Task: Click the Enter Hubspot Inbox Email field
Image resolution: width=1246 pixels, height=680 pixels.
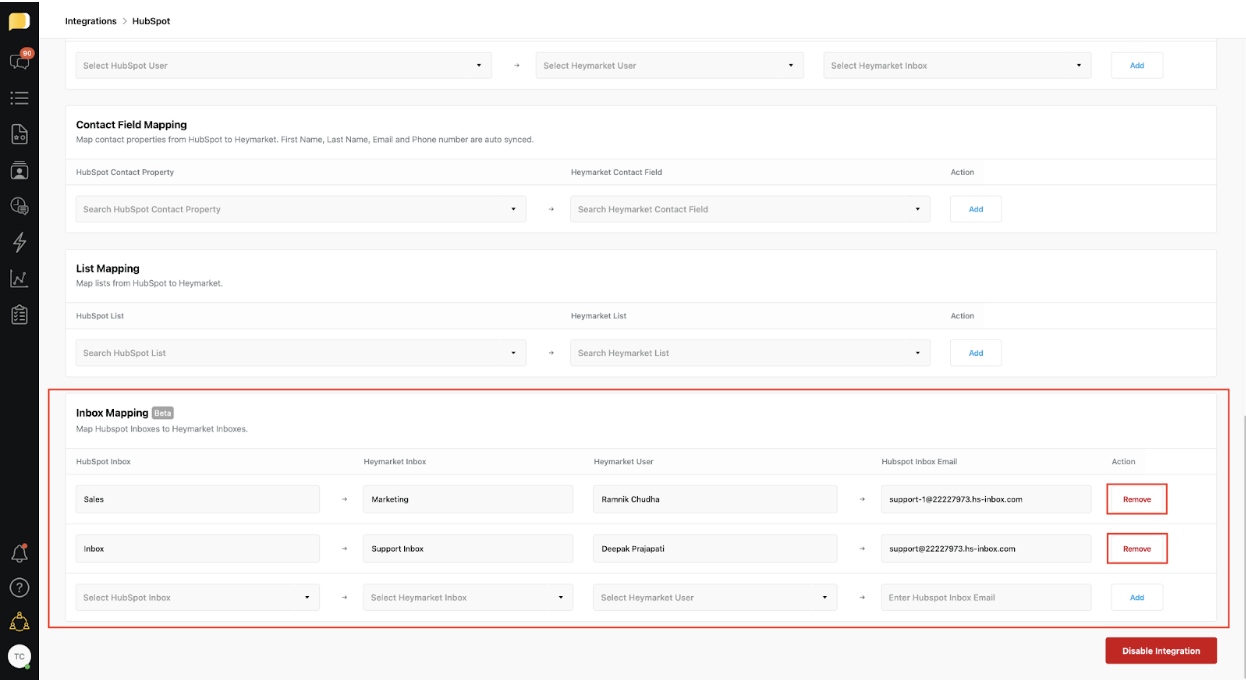Action: tap(986, 598)
